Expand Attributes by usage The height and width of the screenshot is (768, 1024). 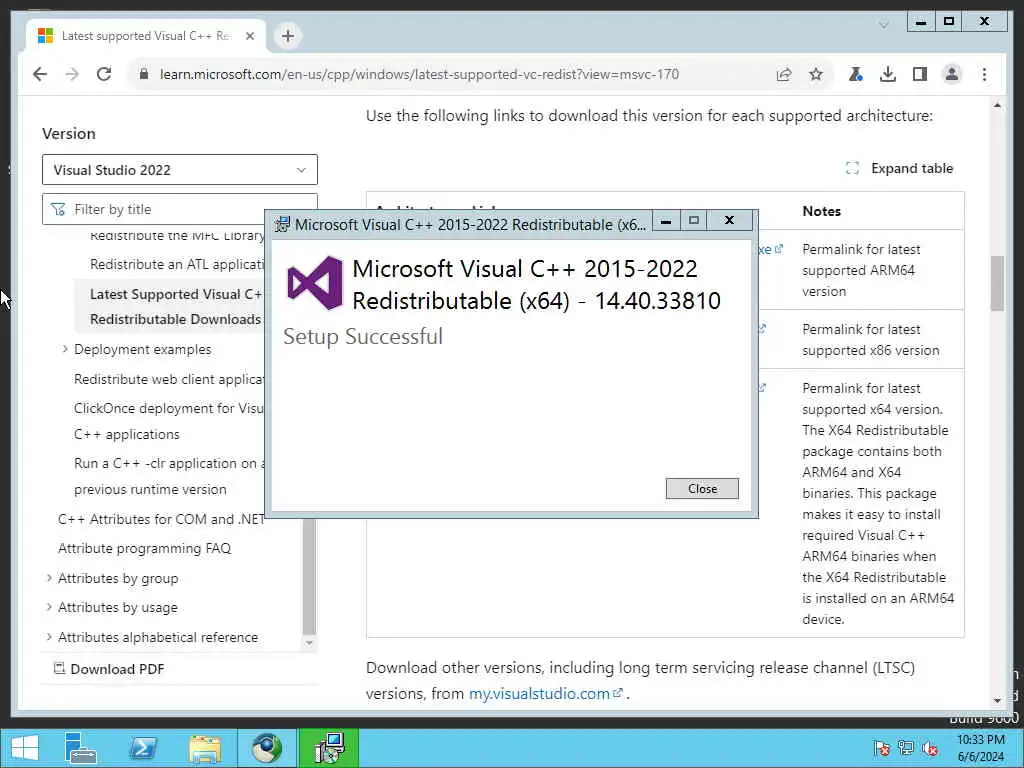pyautogui.click(x=49, y=607)
